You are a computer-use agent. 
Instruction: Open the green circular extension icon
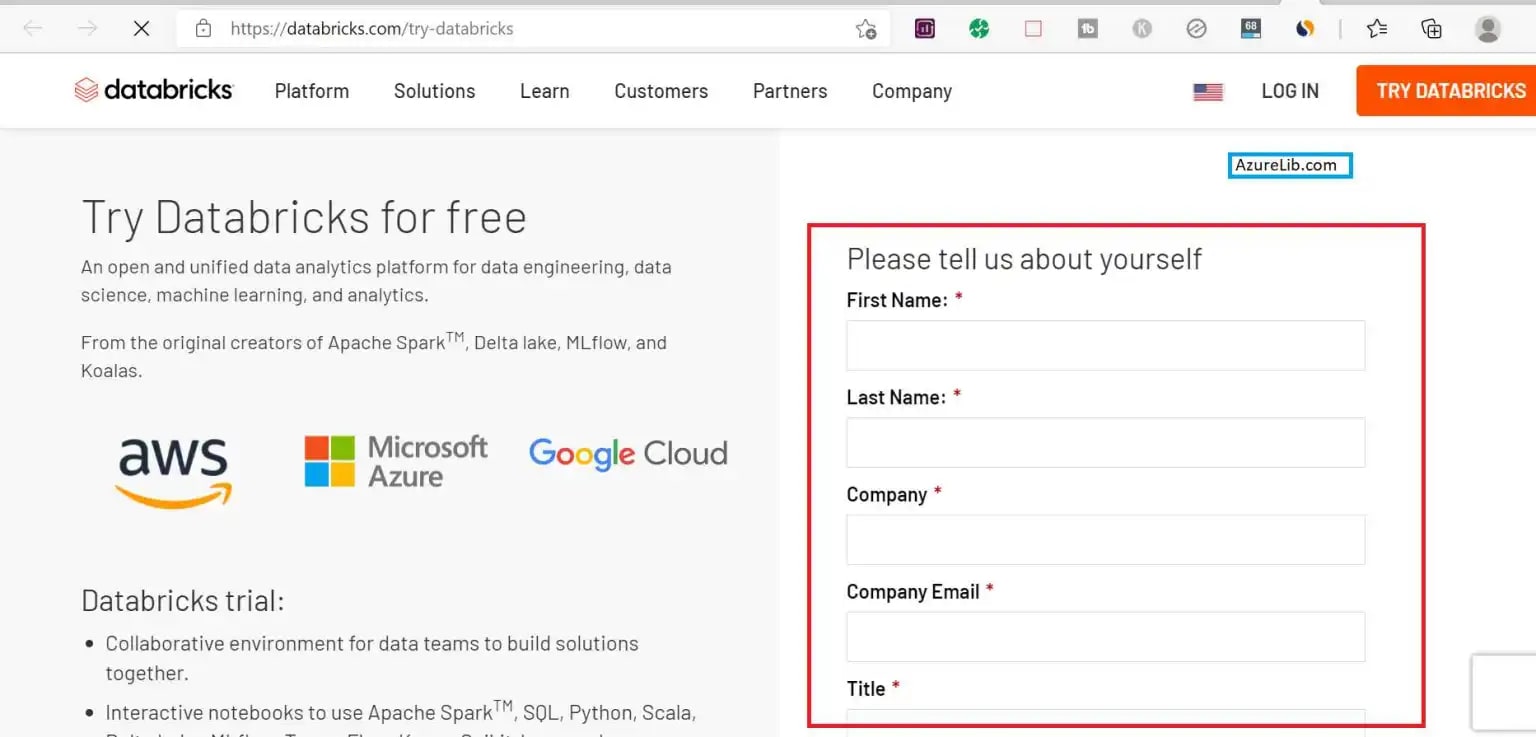(979, 29)
